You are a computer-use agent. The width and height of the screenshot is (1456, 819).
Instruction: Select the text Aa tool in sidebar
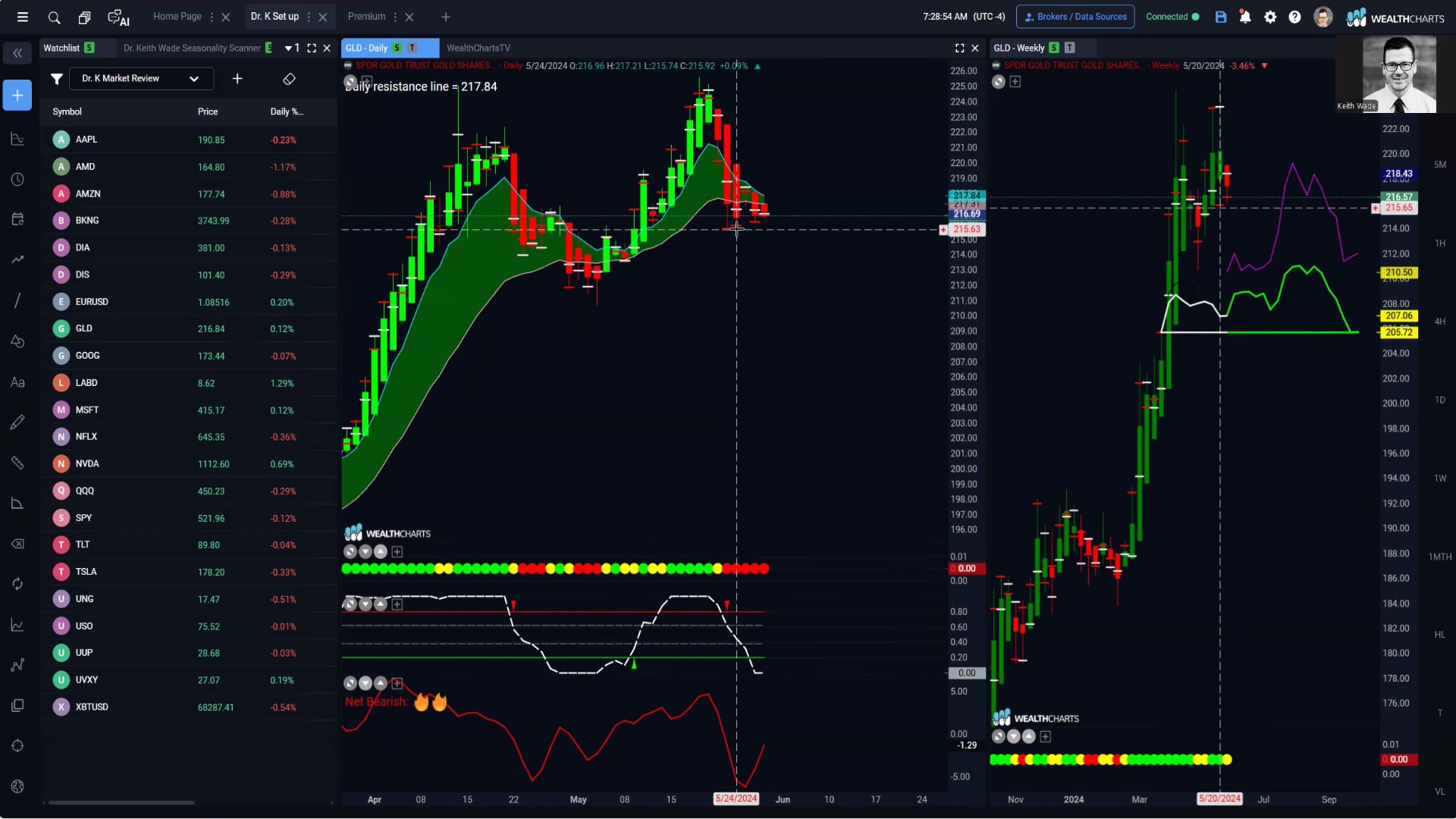[17, 382]
